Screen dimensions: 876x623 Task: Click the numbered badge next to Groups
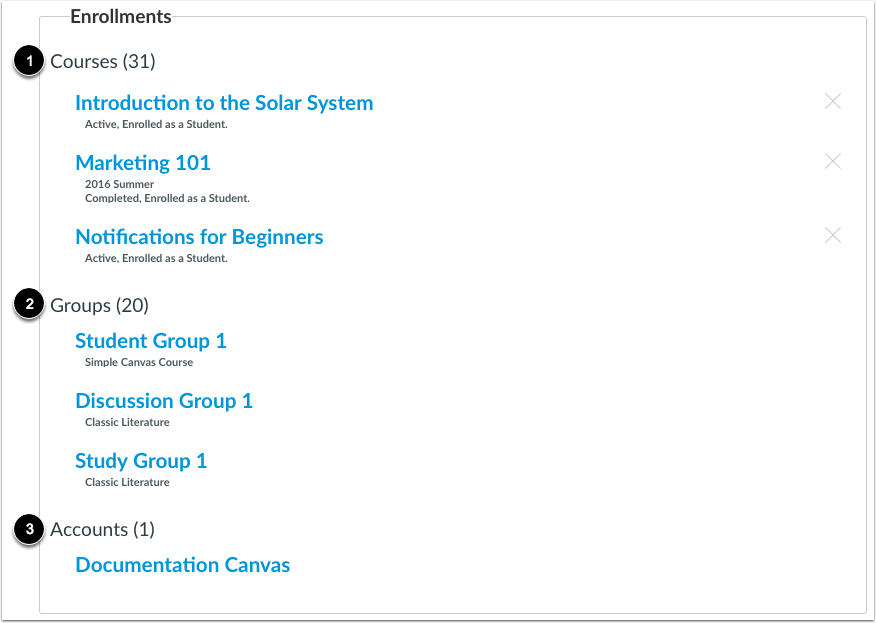click(29, 305)
